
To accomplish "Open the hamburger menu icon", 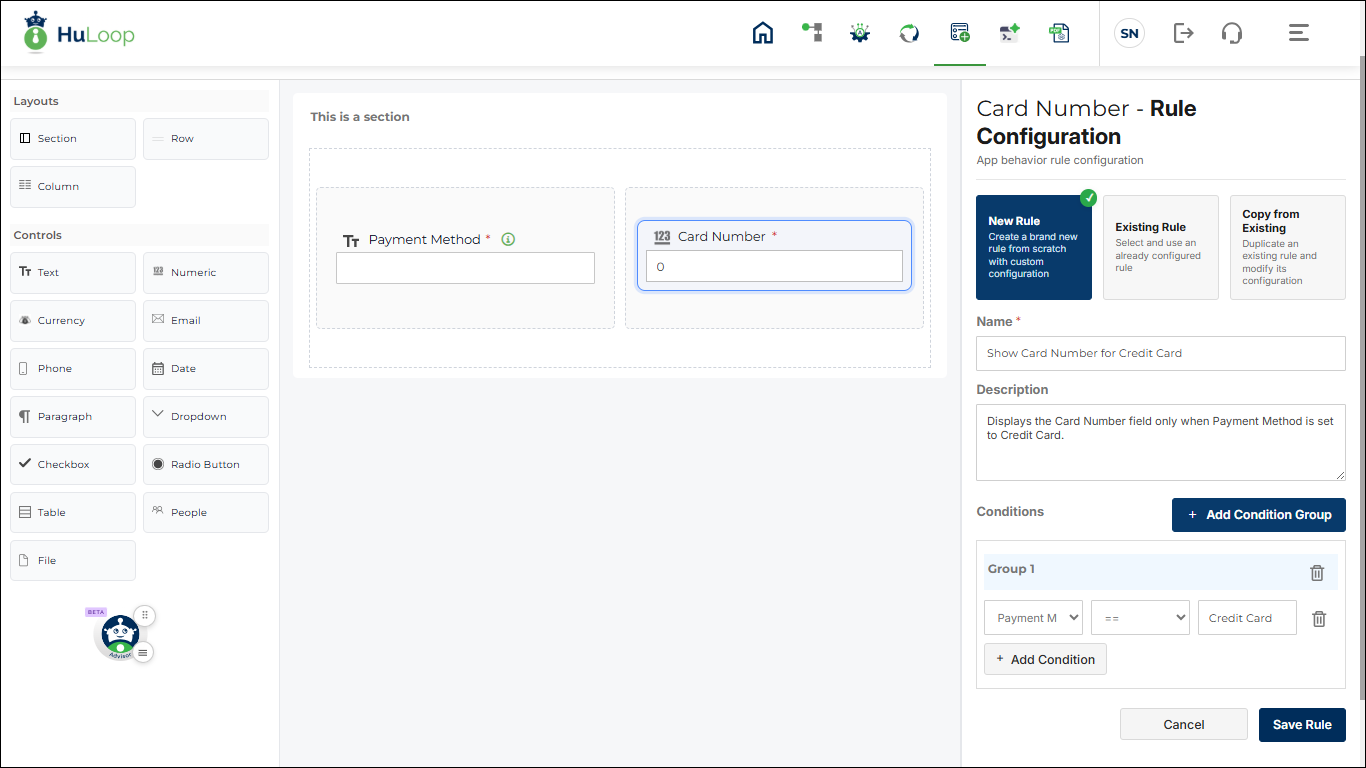I will click(x=1299, y=33).
